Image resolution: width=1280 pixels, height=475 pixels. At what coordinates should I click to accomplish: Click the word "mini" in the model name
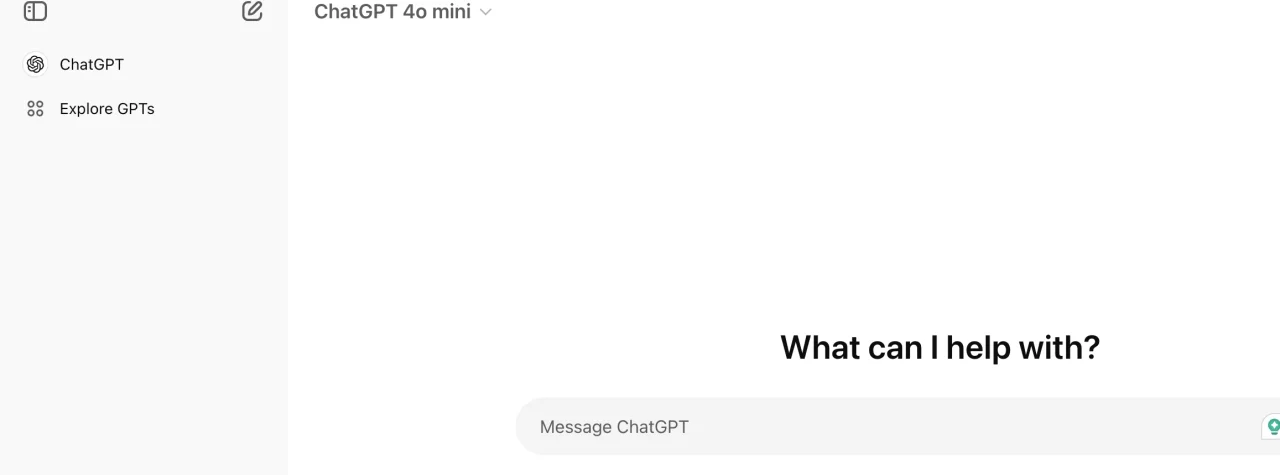pos(451,12)
